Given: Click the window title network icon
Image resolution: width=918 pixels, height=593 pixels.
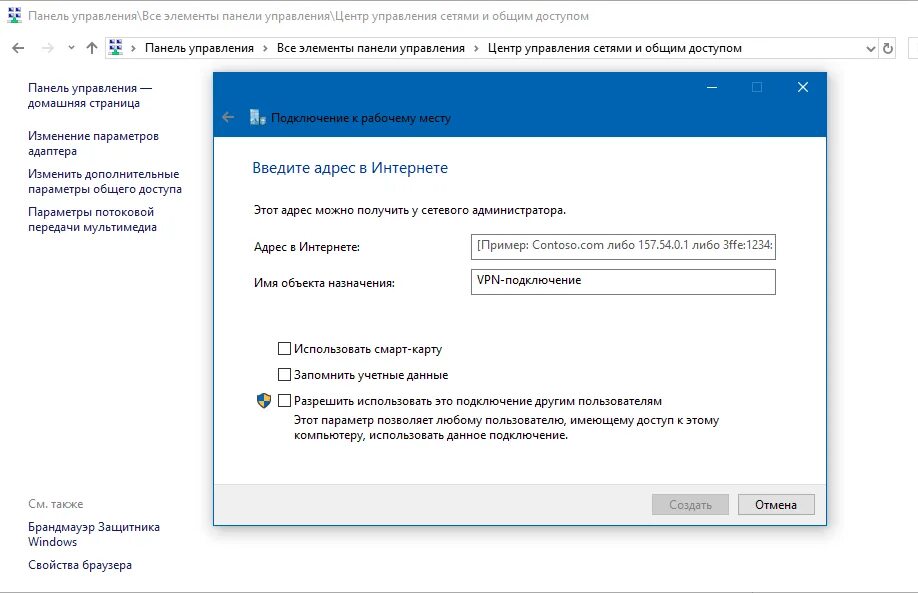Looking at the screenshot, I should tap(15, 15).
